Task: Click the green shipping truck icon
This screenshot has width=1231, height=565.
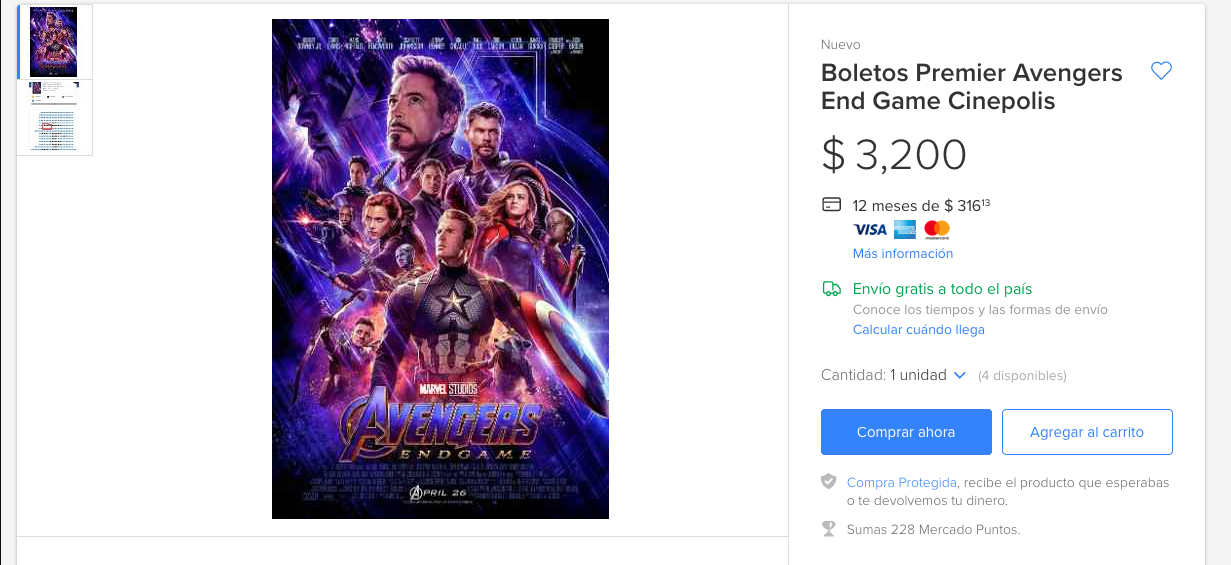Action: coord(831,289)
